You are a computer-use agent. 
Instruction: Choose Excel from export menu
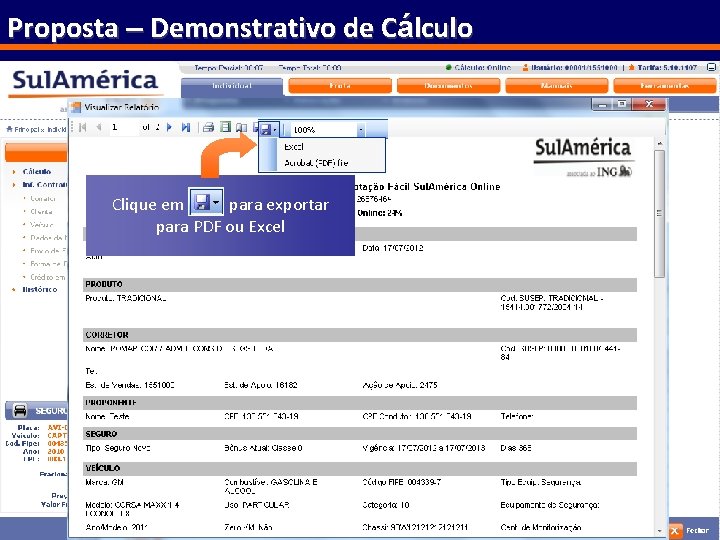point(294,147)
